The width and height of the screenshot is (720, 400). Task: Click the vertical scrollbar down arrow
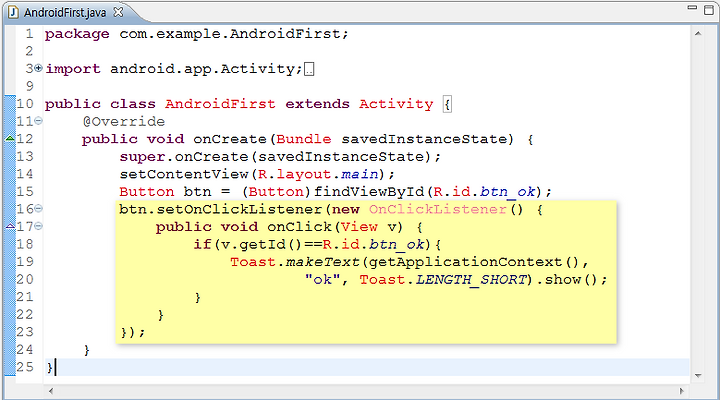pyautogui.click(x=698, y=376)
